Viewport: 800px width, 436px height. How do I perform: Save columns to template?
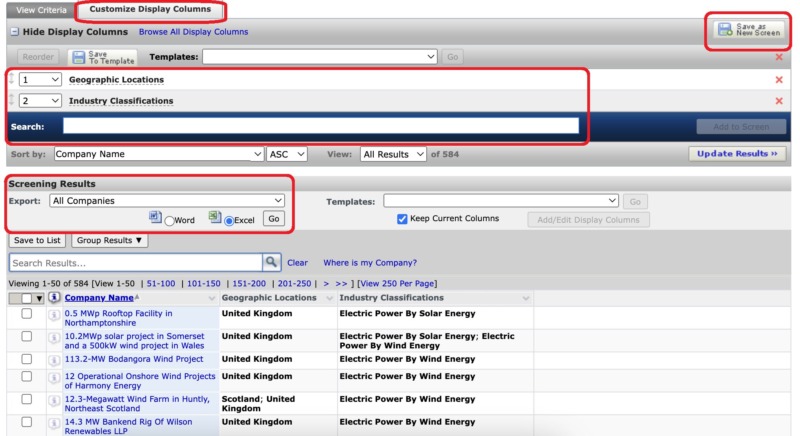click(103, 57)
